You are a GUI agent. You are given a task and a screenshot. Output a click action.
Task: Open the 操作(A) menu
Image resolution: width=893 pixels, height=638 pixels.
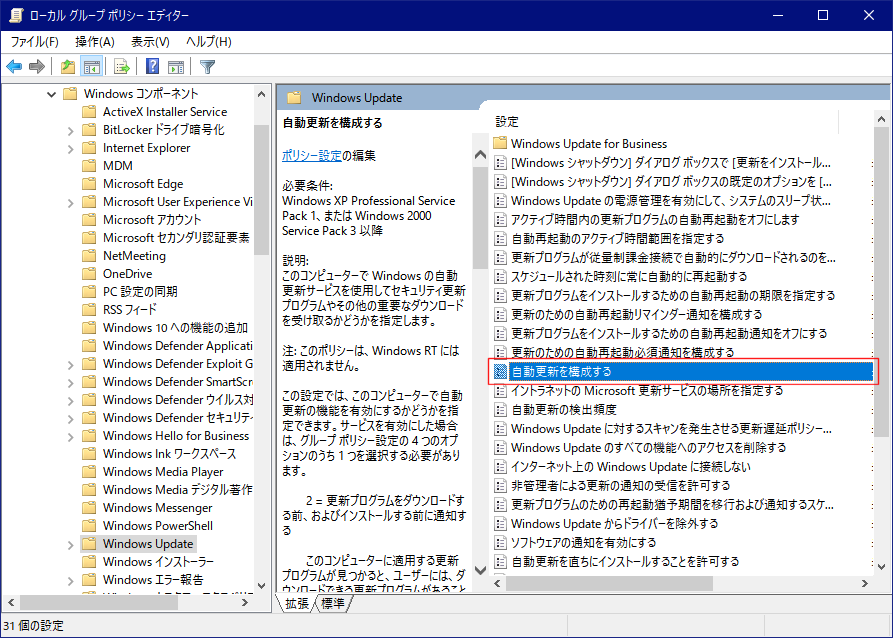coord(95,42)
